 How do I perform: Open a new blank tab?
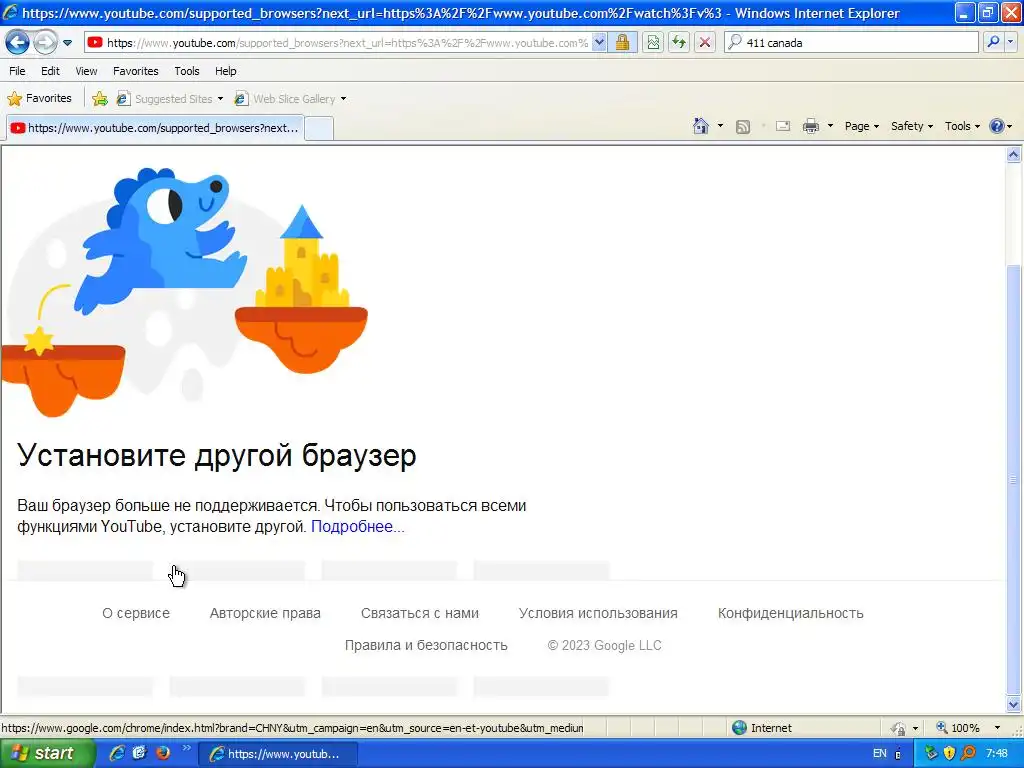(319, 128)
